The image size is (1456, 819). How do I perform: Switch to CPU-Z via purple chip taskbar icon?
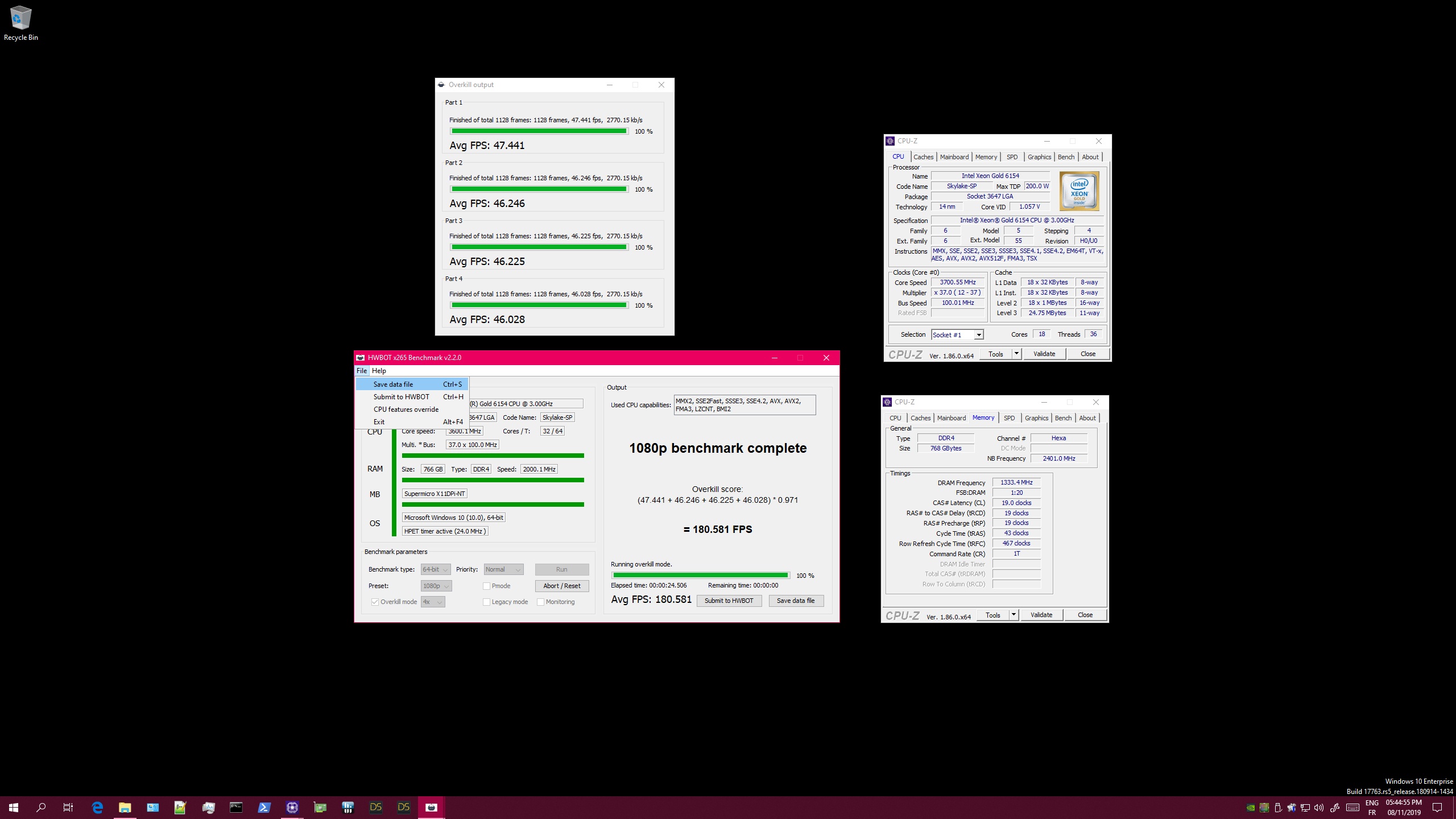coord(292,807)
